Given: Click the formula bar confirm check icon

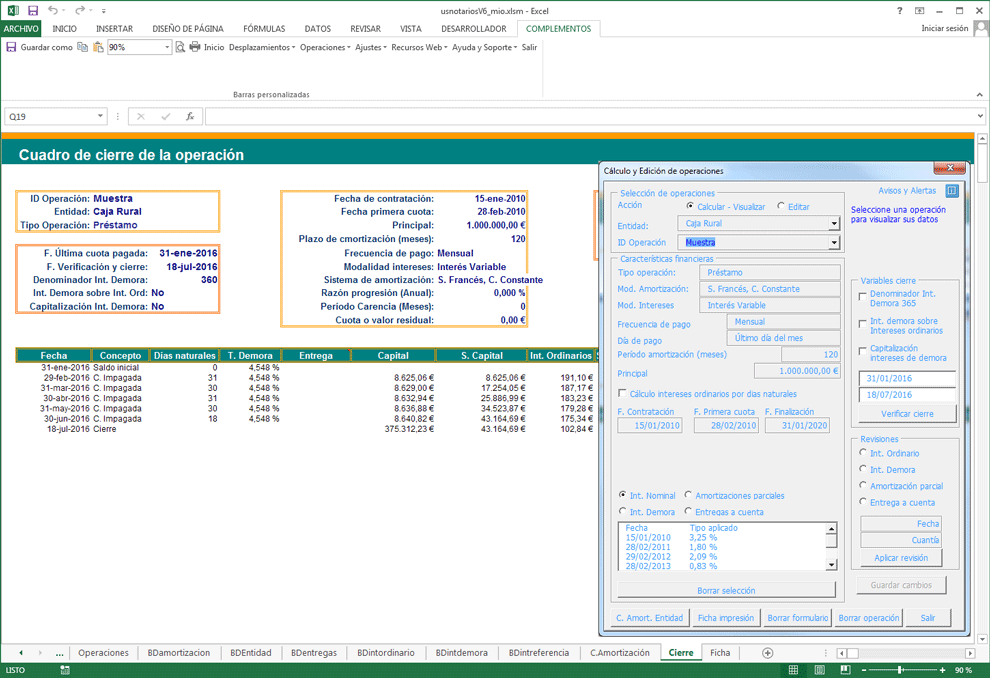Looking at the screenshot, I should (x=165, y=116).
